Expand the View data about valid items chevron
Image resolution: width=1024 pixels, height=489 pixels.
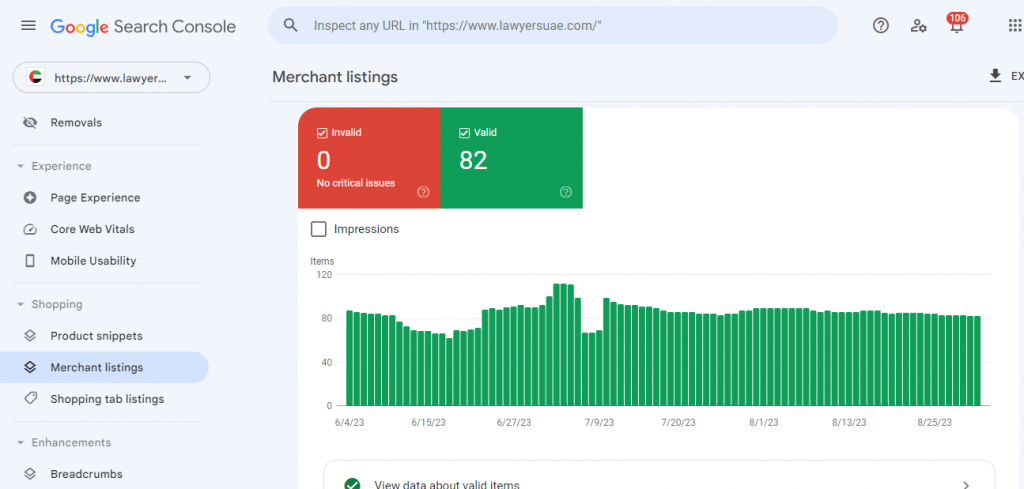click(x=966, y=485)
